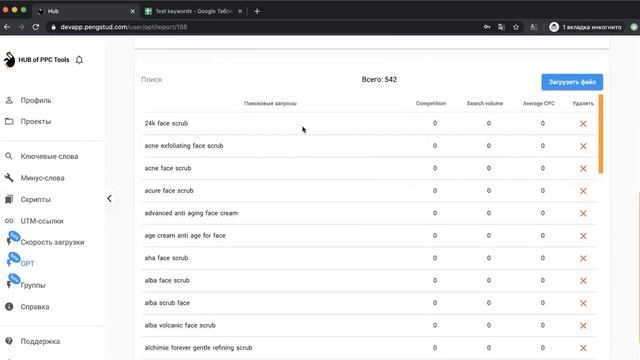
Task: Click the HUB of PPC Tools logo
Action: (9, 60)
